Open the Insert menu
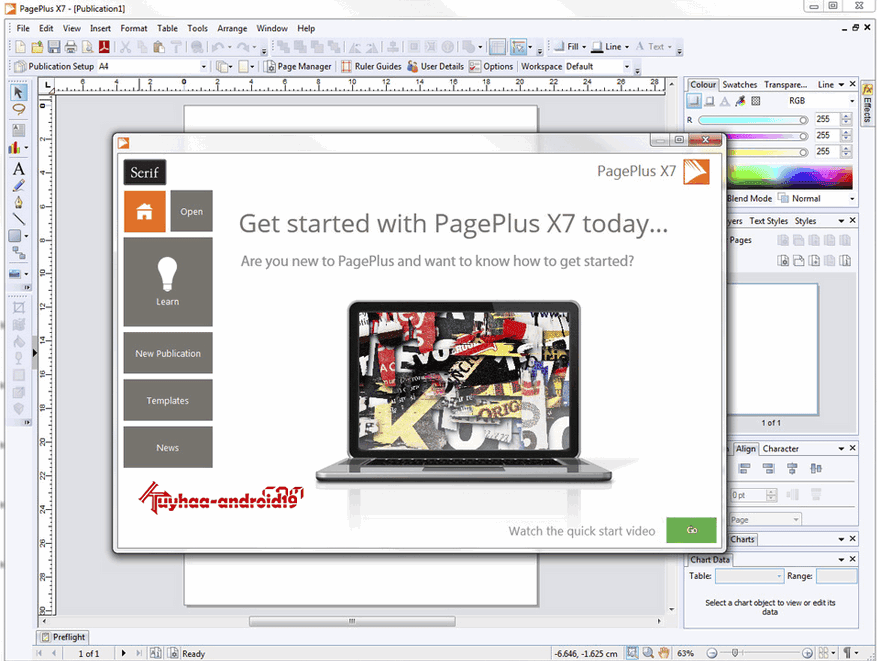 (x=100, y=29)
